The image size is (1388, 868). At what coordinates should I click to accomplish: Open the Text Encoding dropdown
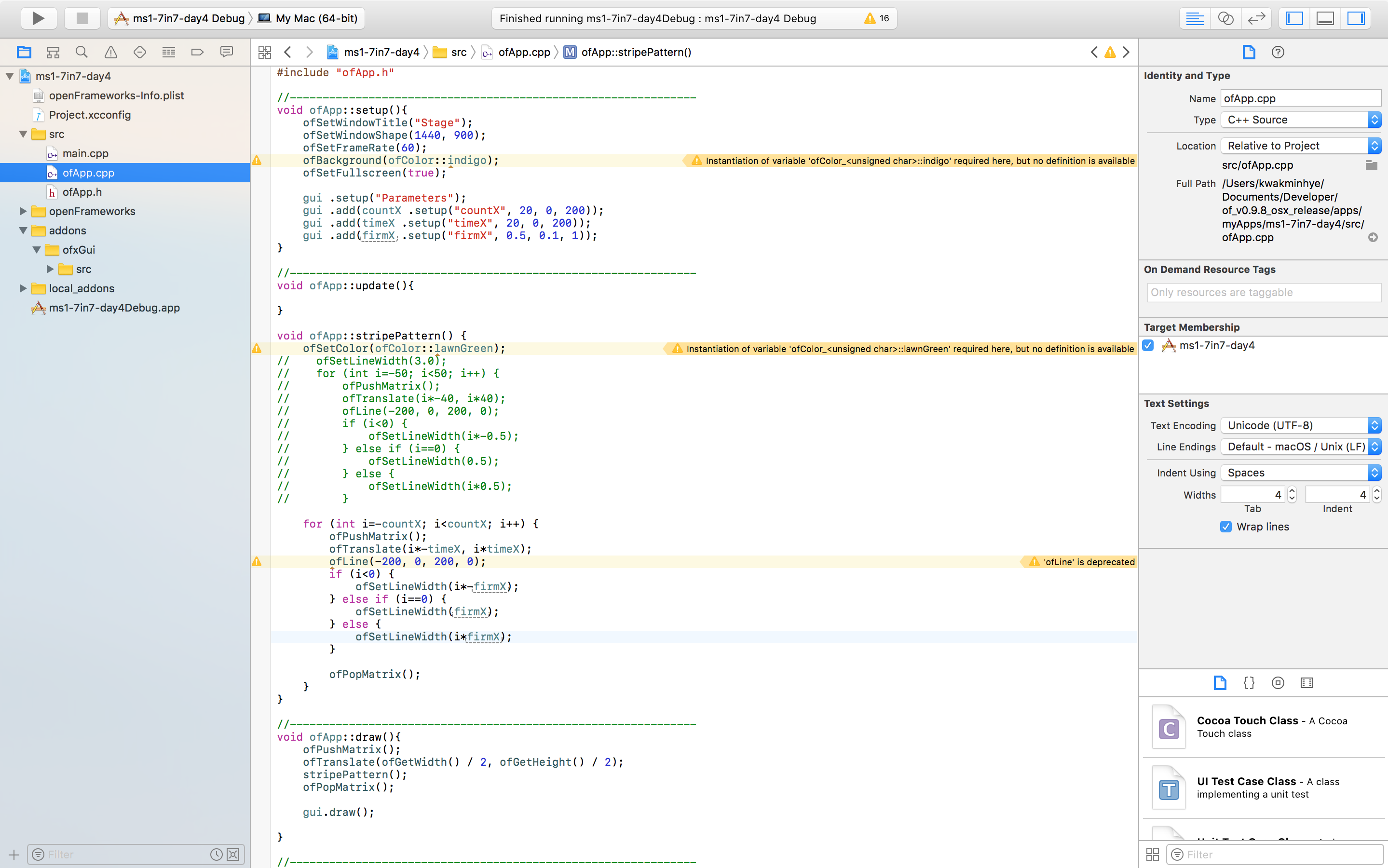pyautogui.click(x=1300, y=425)
